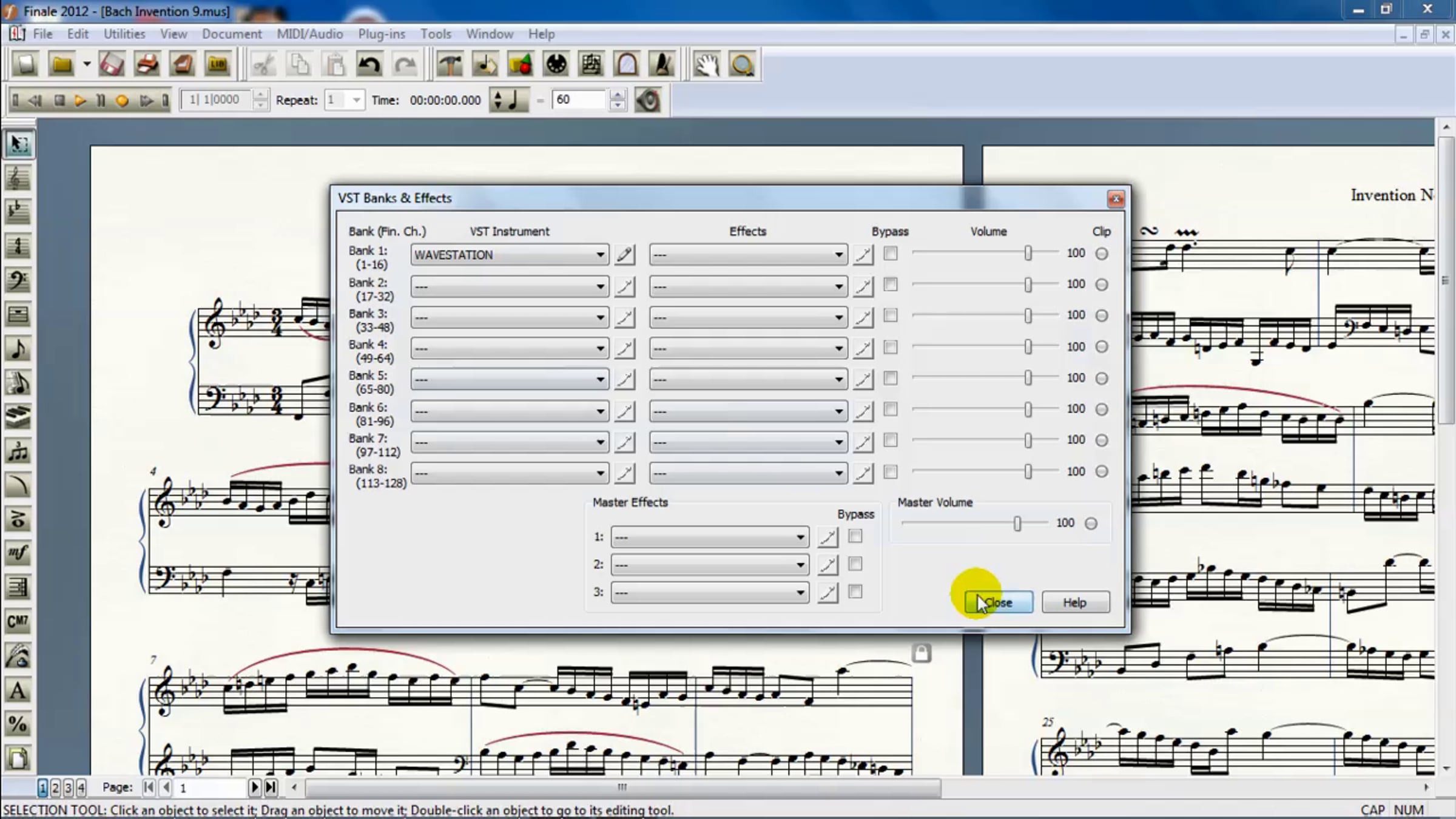
Task: Open Bank 1 WAVESTATION instrument dropdown
Action: tap(599, 255)
